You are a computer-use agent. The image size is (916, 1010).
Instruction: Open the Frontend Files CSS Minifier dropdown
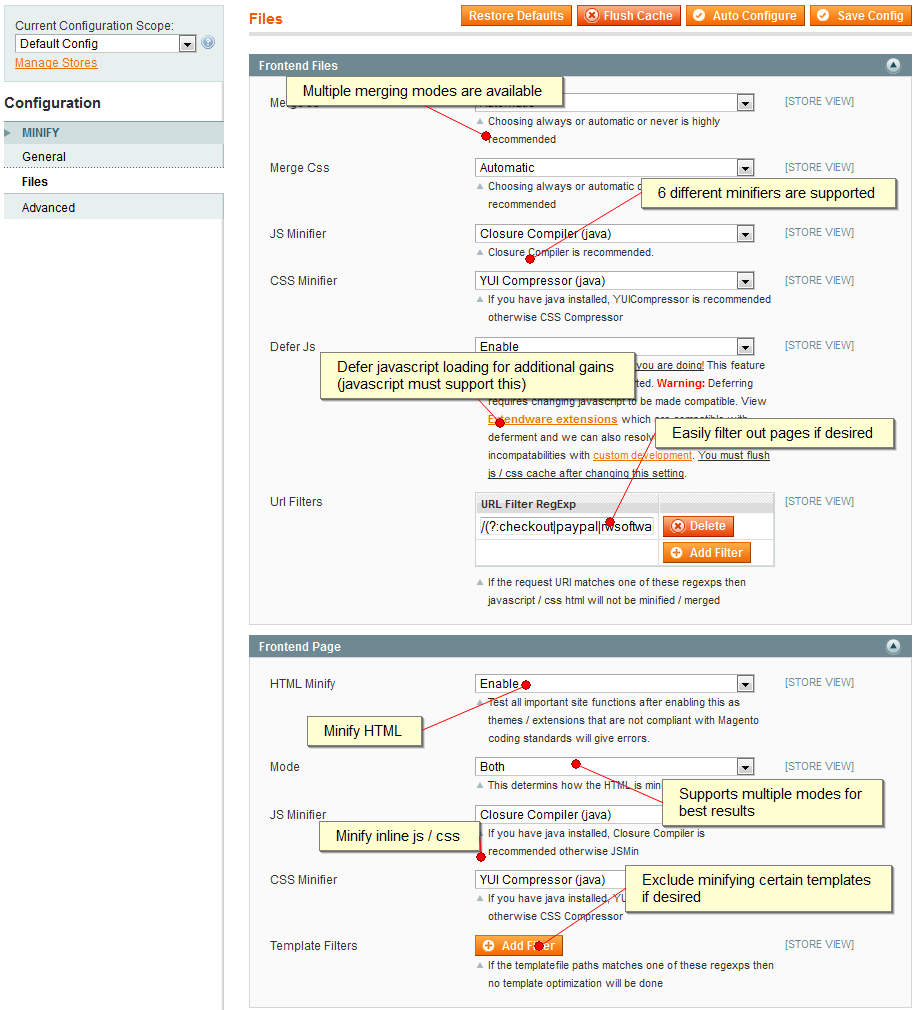[613, 281]
